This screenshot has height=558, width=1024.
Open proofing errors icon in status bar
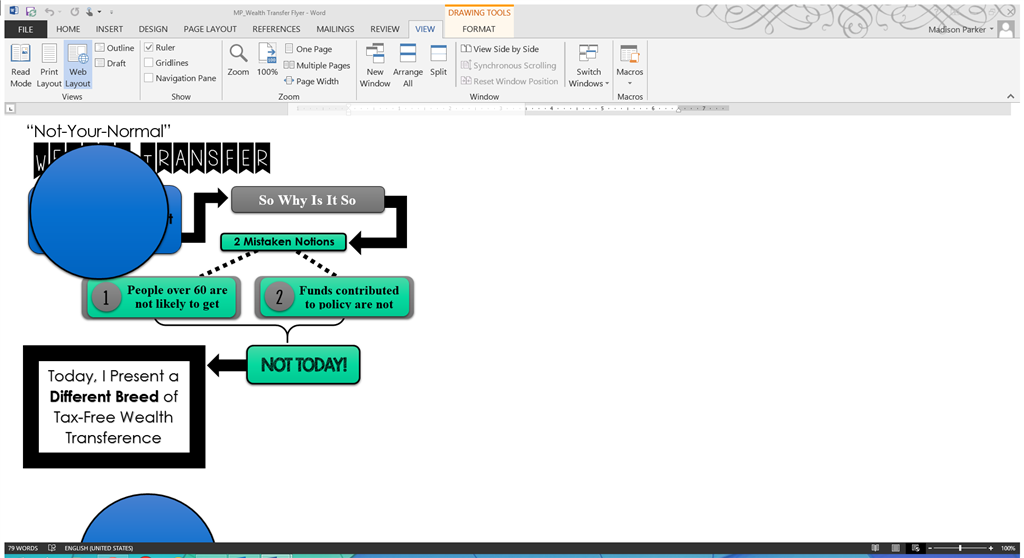52,548
